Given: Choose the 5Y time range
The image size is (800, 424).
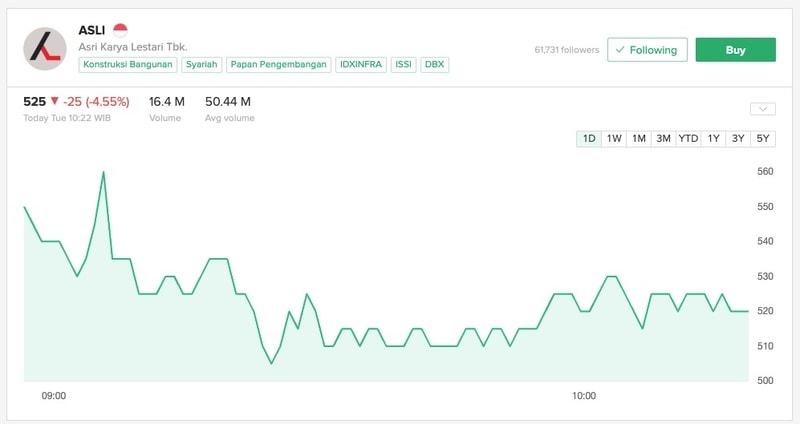Looking at the screenshot, I should coord(763,139).
